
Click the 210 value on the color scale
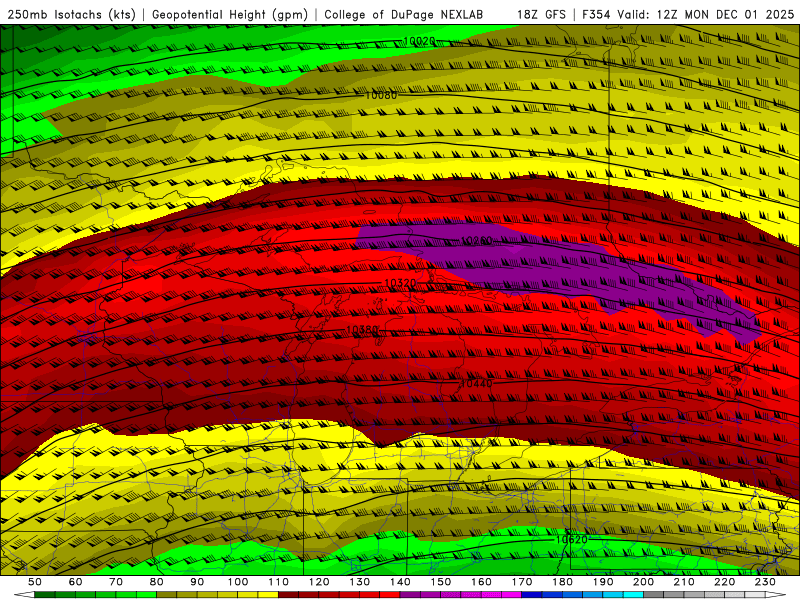[684, 582]
